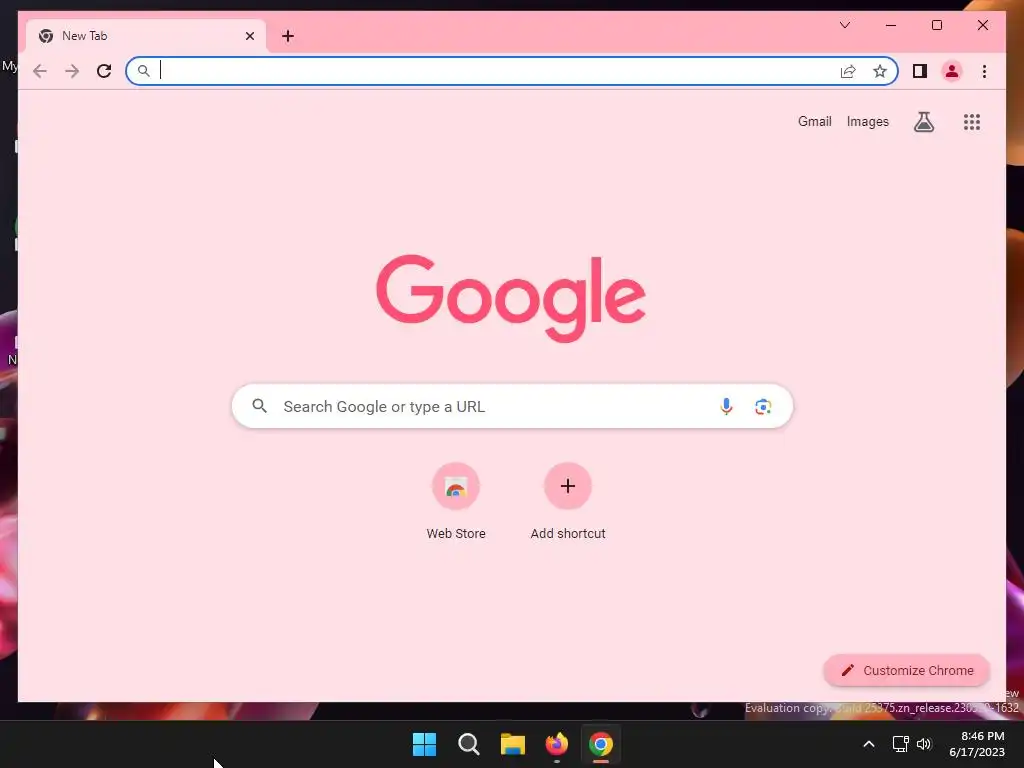This screenshot has width=1024, height=768.
Task: Click the Chrome taskbar icon
Action: click(600, 744)
